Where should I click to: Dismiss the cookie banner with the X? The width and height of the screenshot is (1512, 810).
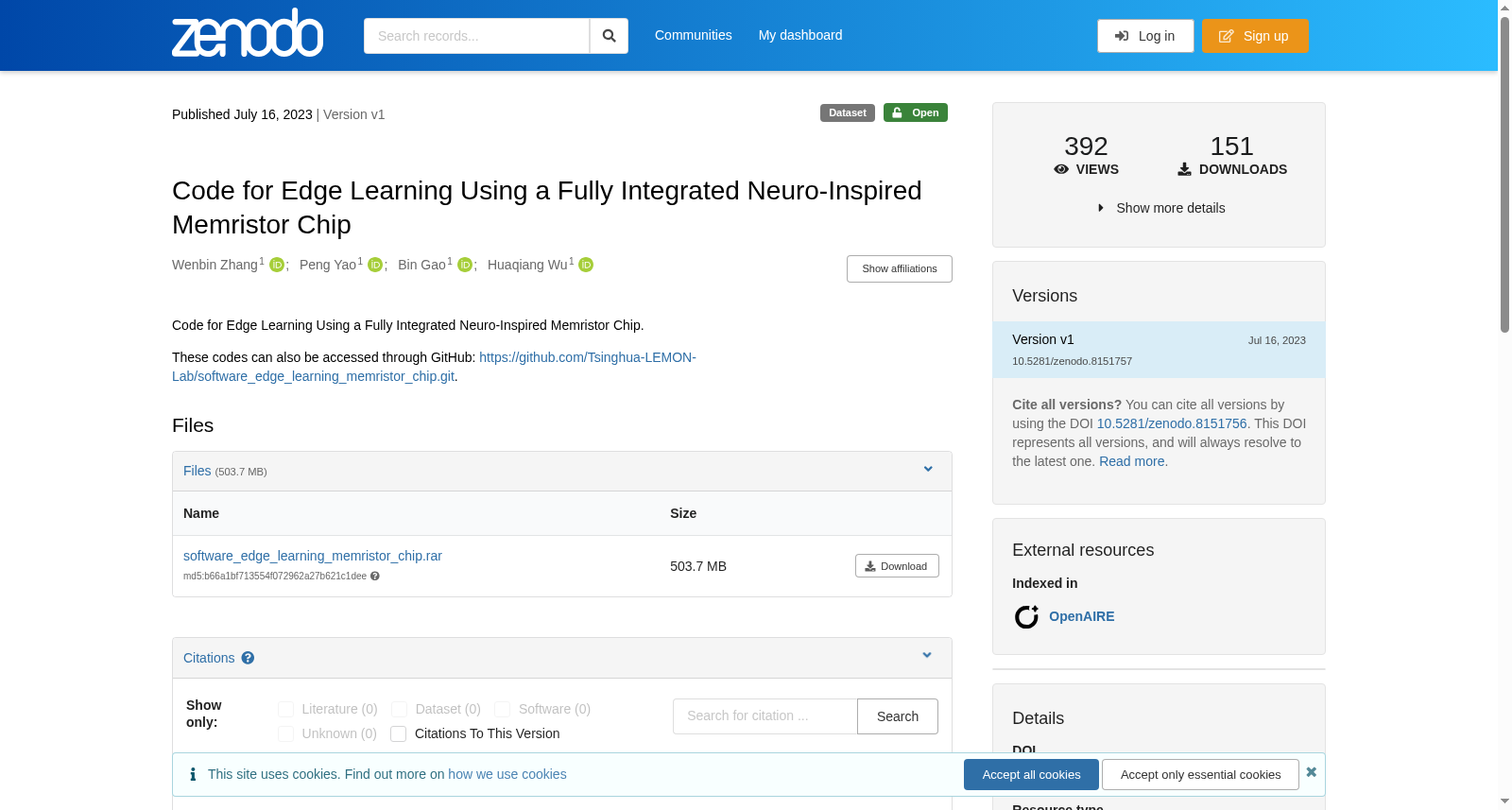point(1311,772)
